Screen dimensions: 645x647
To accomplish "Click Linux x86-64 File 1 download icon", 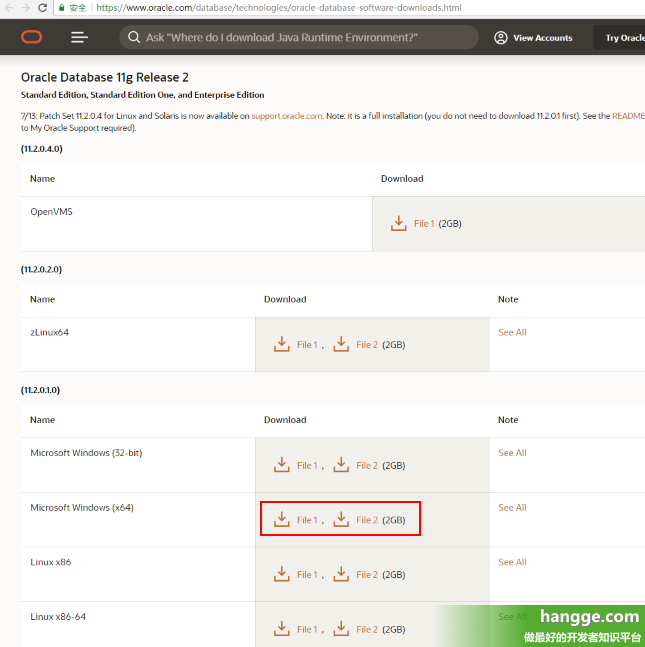I will [x=282, y=629].
